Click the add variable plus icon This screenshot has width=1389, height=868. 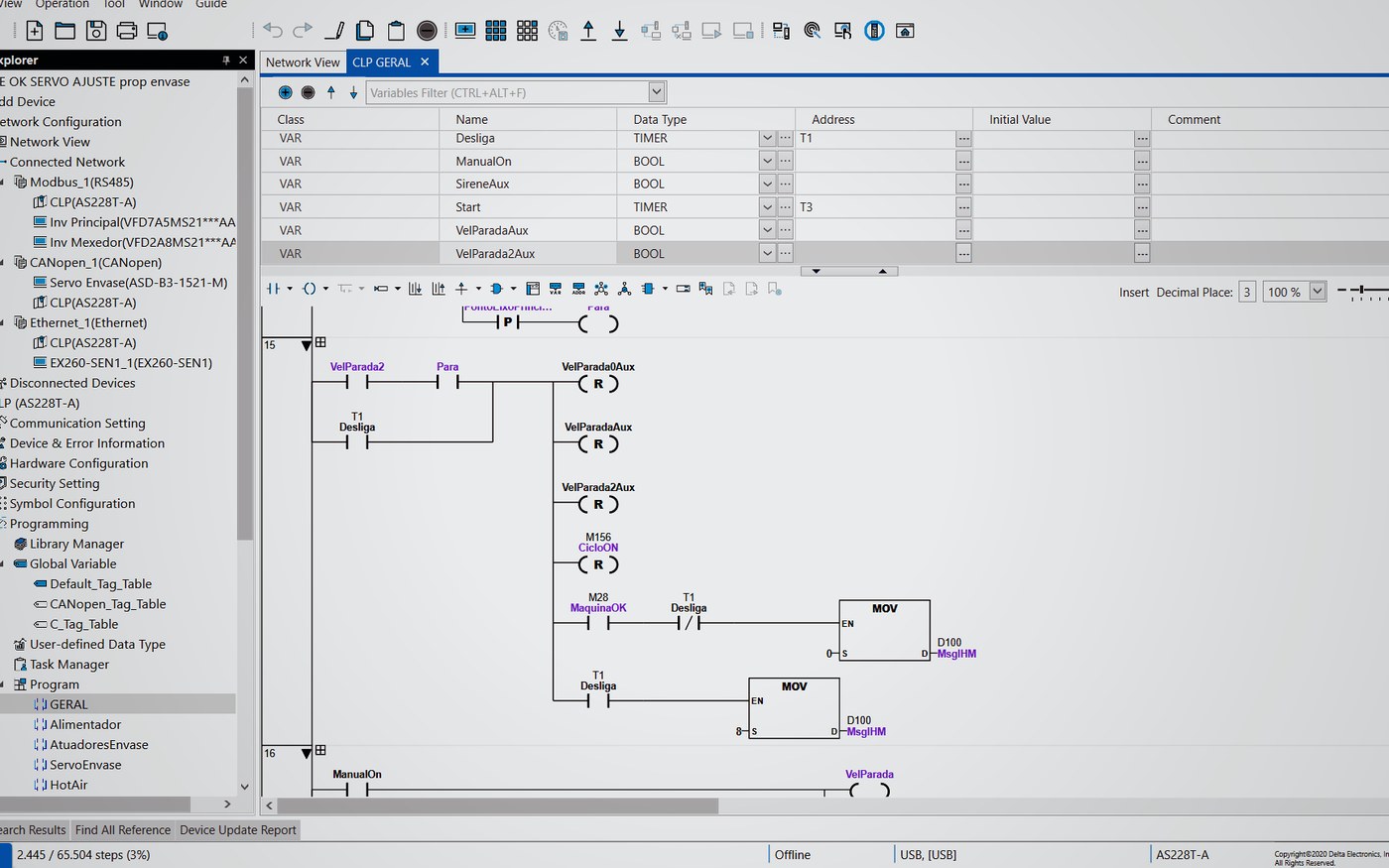click(x=285, y=92)
